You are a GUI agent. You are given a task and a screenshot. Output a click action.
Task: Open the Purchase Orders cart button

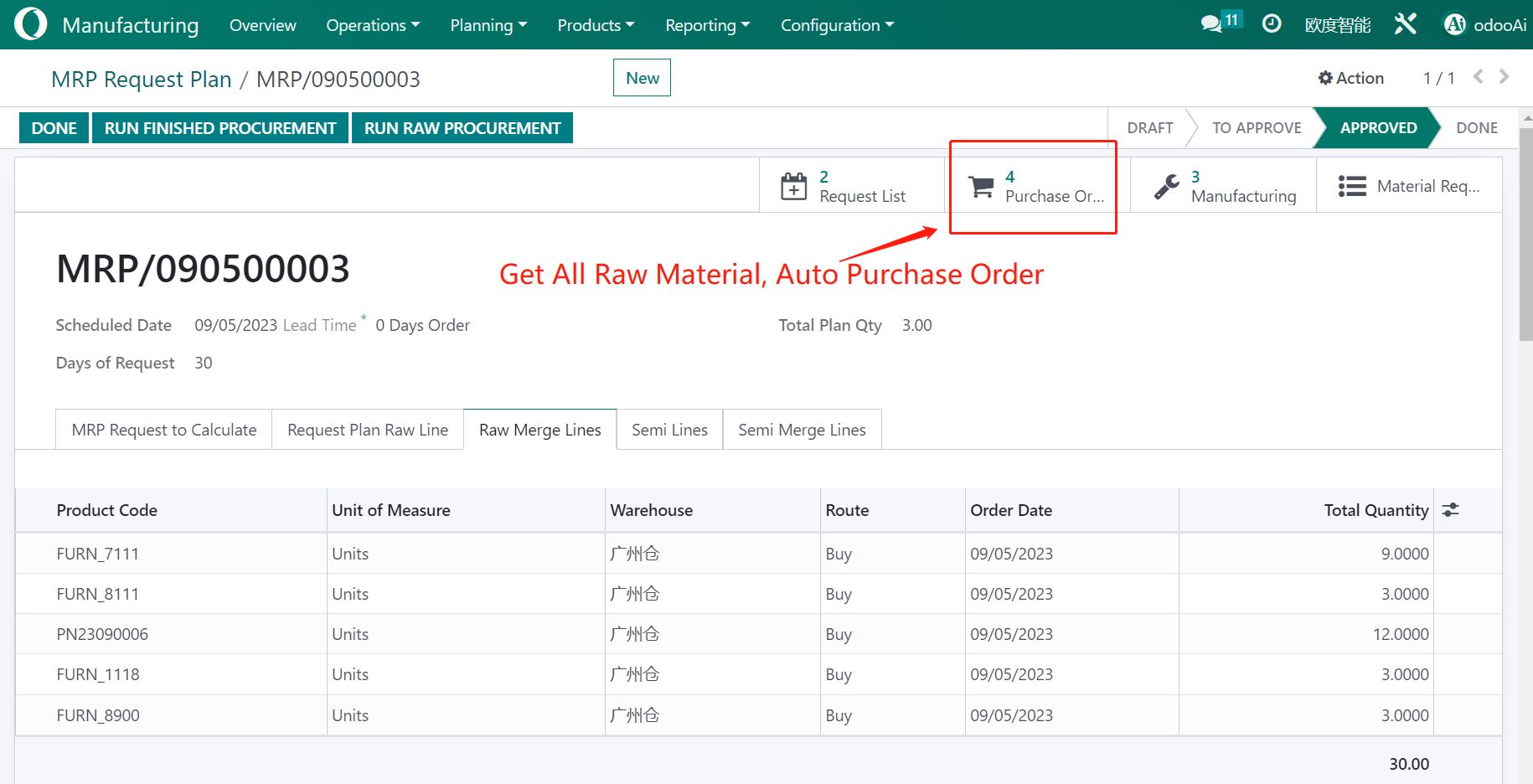pos(1037,185)
